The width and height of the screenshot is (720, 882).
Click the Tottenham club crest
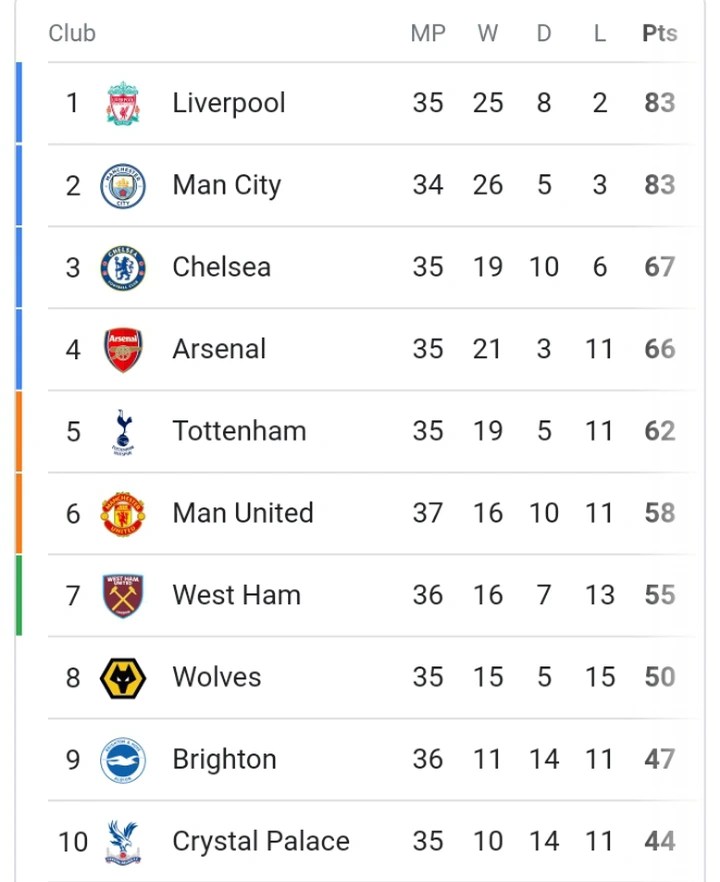click(x=123, y=432)
